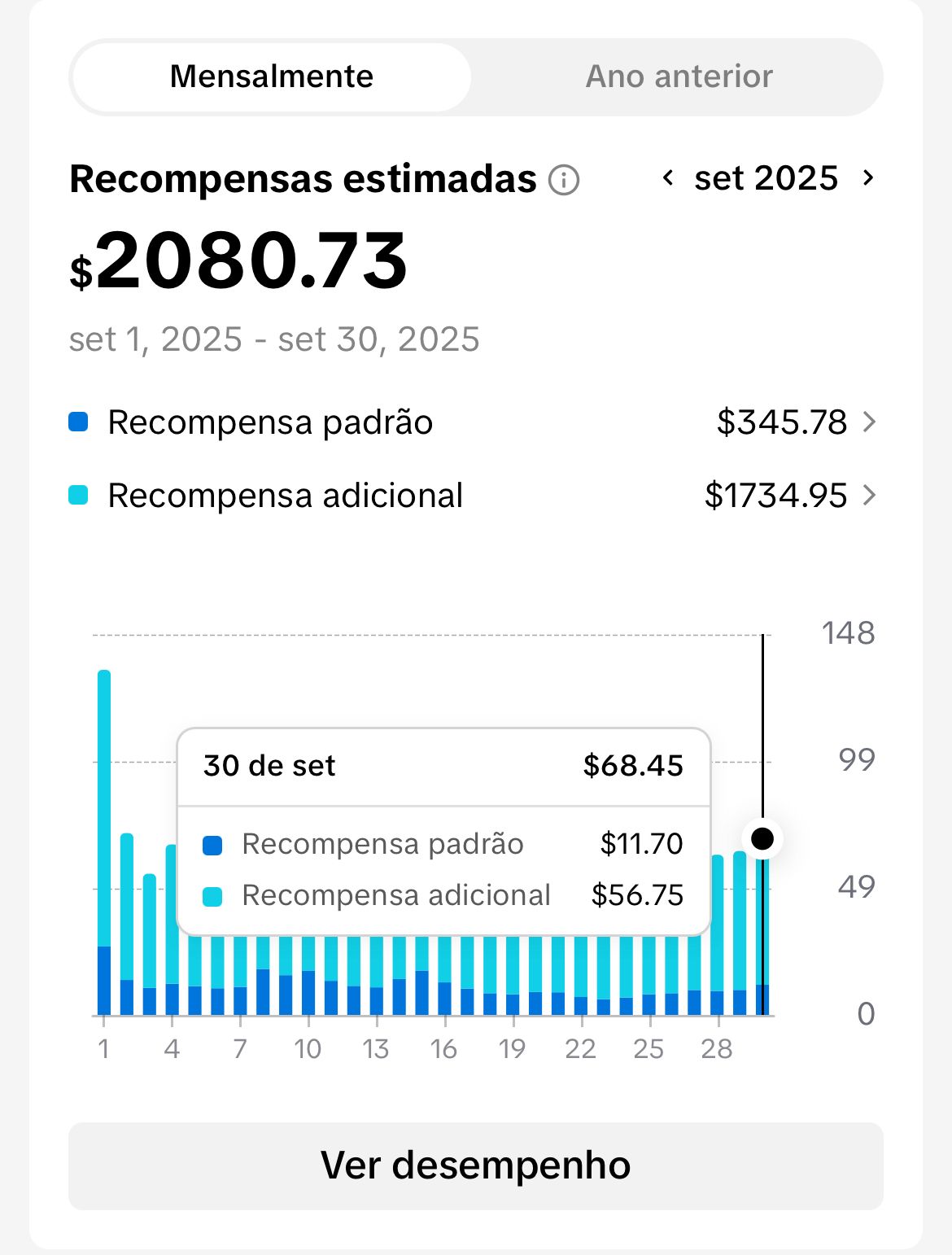Image resolution: width=952 pixels, height=1255 pixels.
Task: Click cyan Recompensa adicional legend swatch
Action: tap(78, 496)
